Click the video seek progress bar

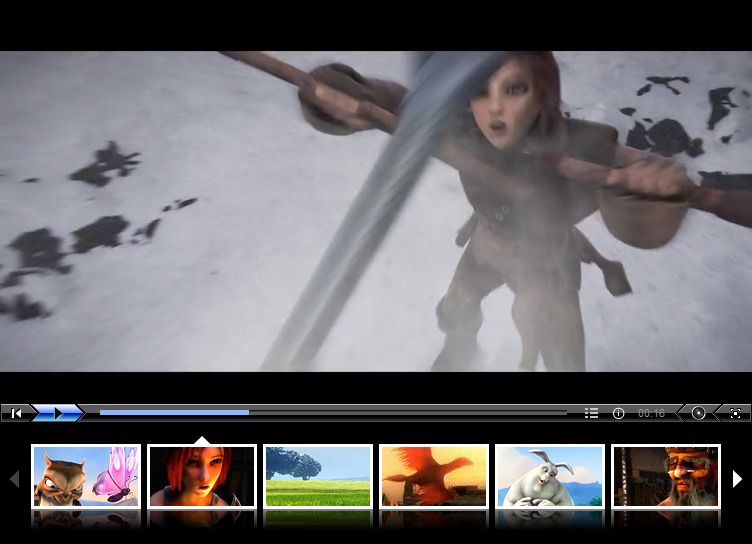pos(333,412)
